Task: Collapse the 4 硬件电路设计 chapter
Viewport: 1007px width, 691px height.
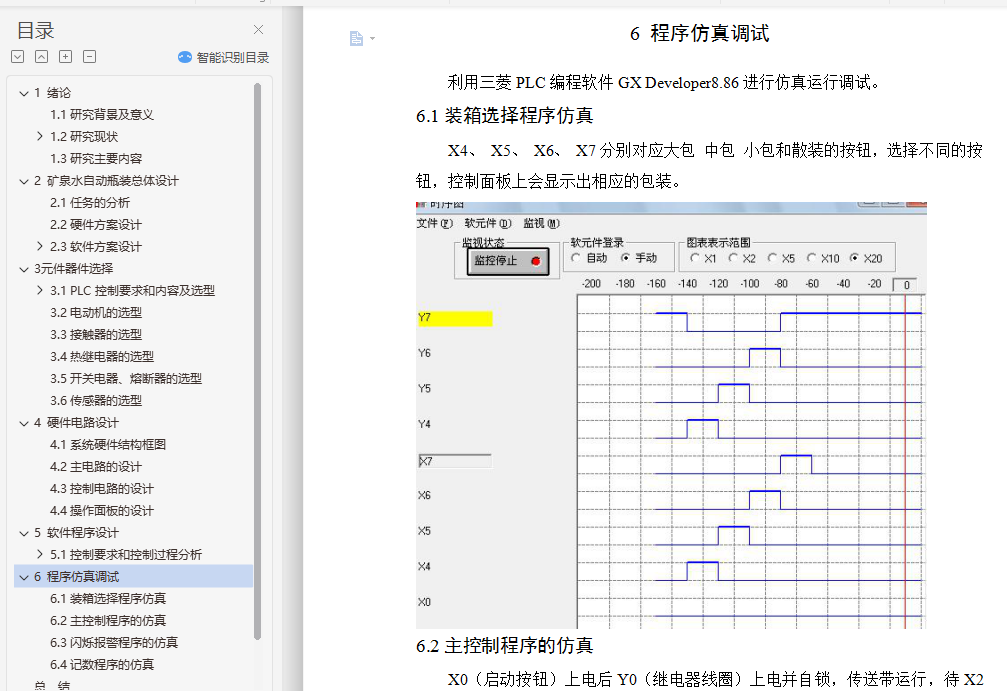Action: [x=24, y=423]
